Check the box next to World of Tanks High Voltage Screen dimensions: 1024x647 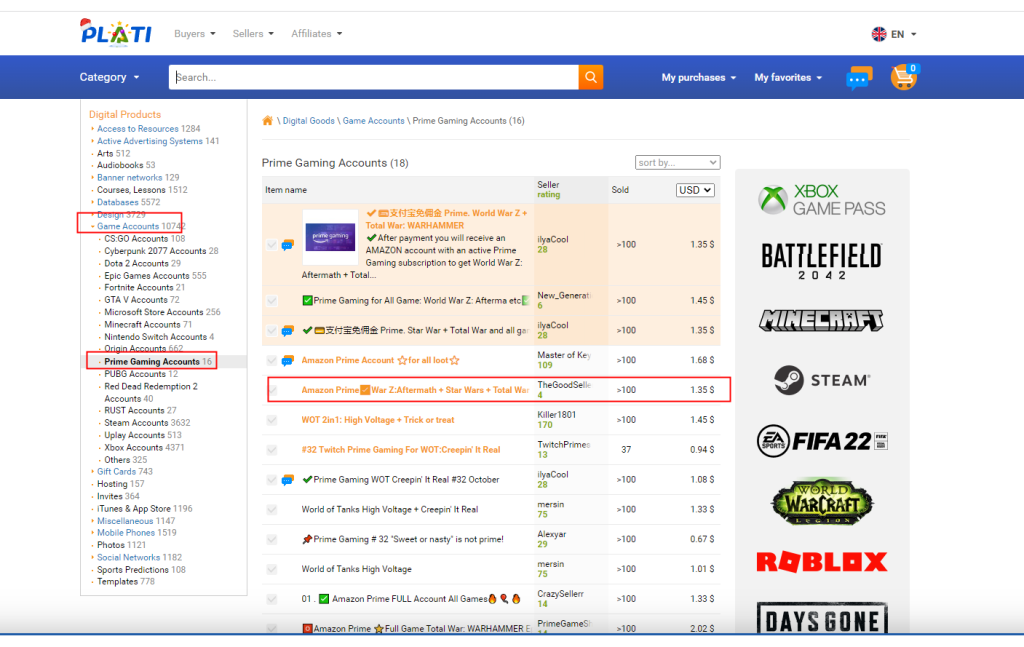tap(271, 570)
